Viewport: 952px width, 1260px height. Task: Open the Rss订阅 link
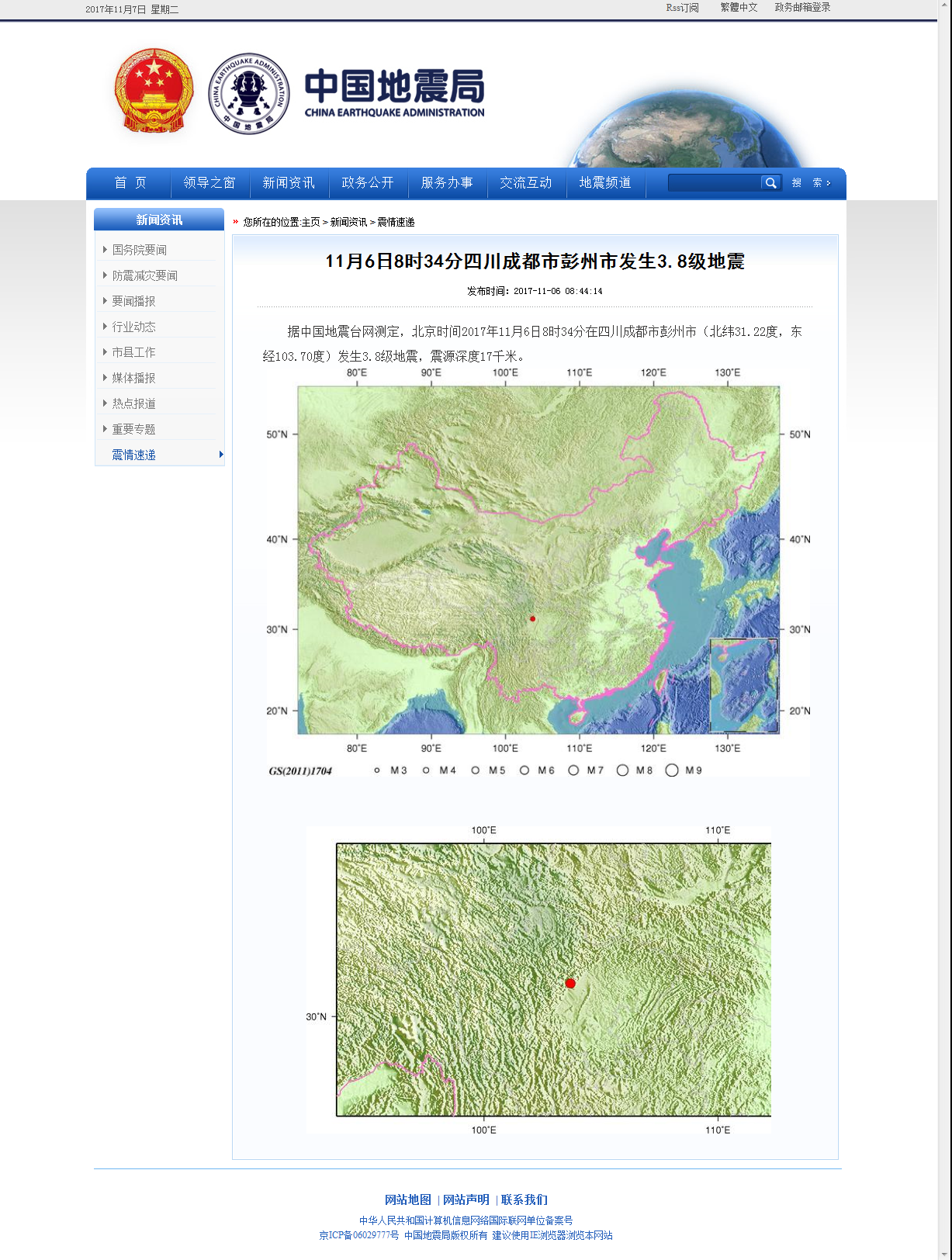pos(682,8)
